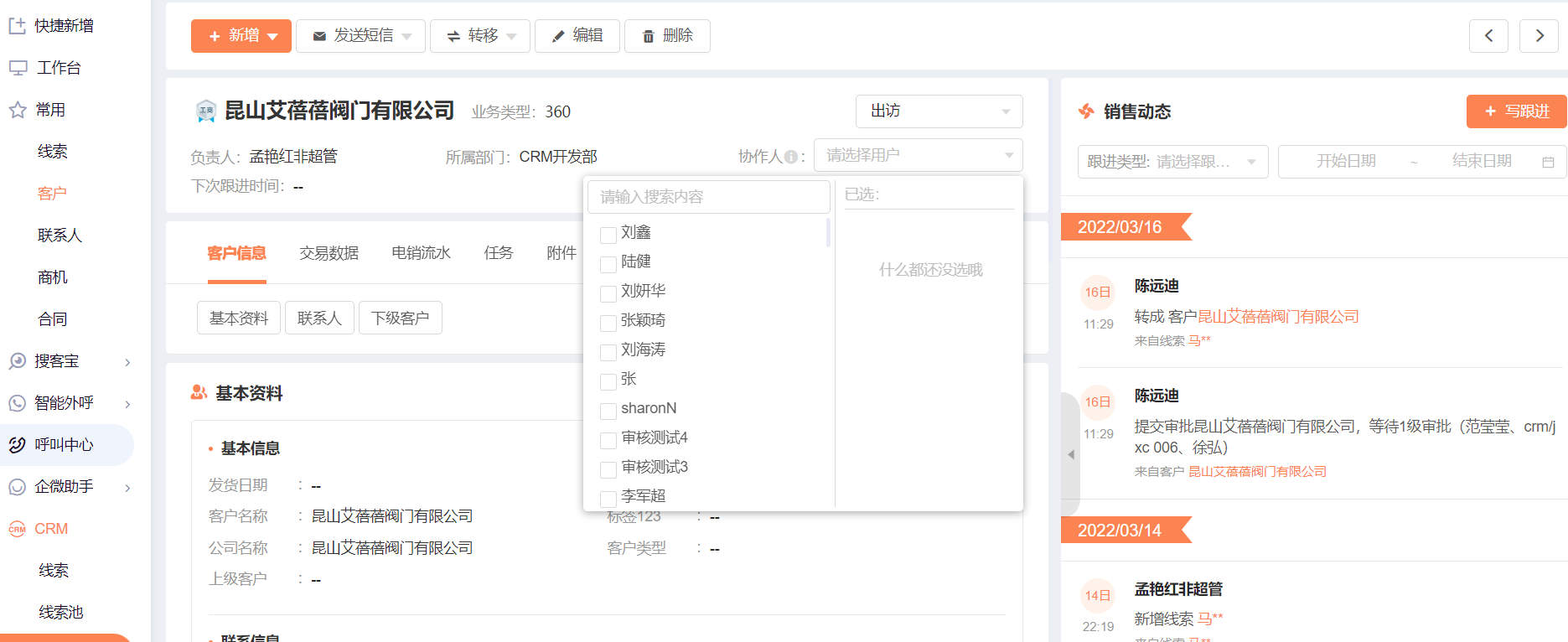1568x642 pixels.
Task: Click the 联系人 sub-tab button
Action: point(319,318)
